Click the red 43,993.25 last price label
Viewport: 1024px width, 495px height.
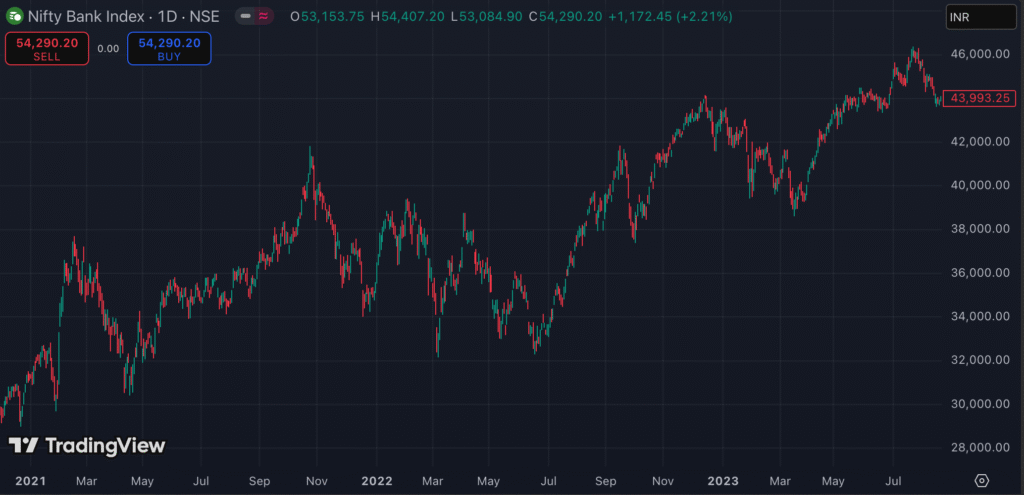tap(981, 99)
